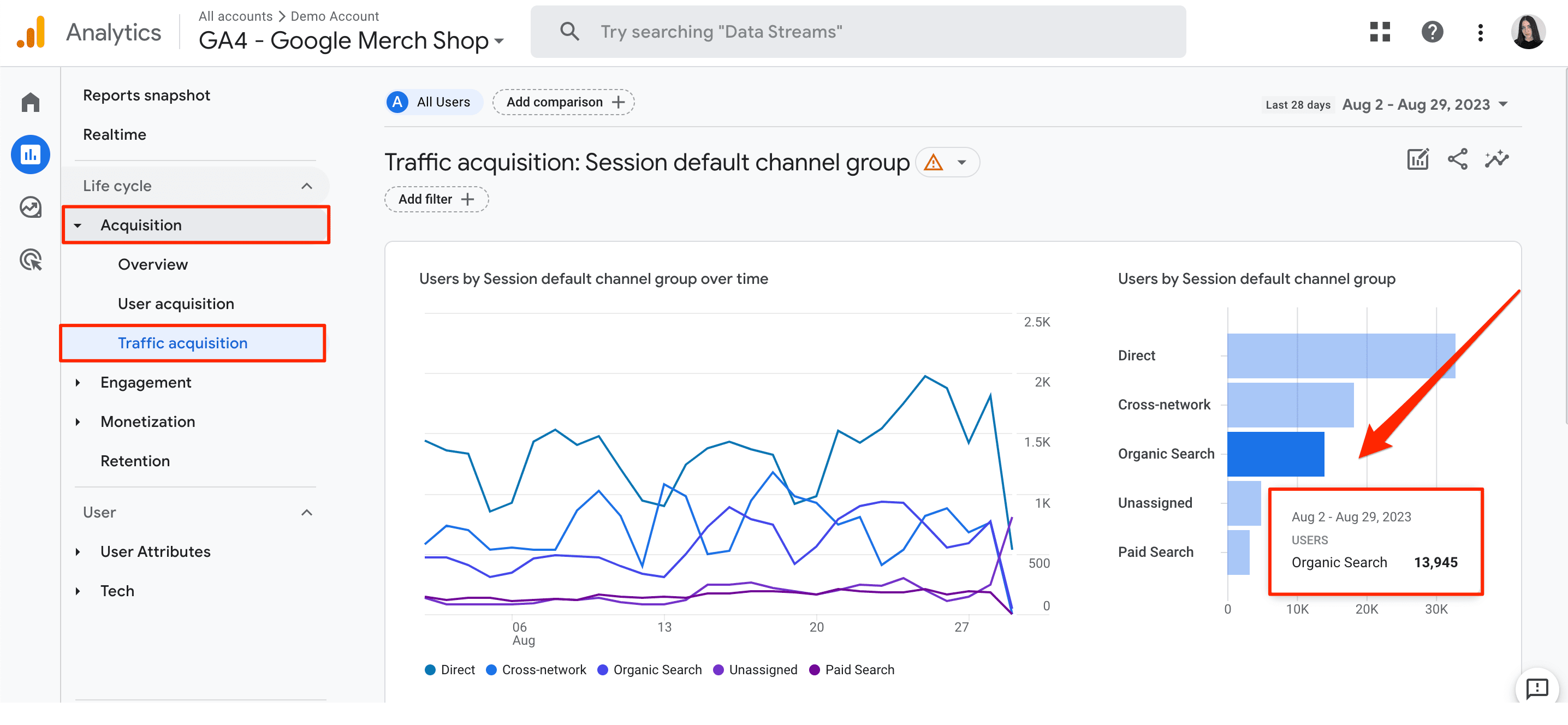Expand the Tech section arrow
The width and height of the screenshot is (1568, 725).
78,591
